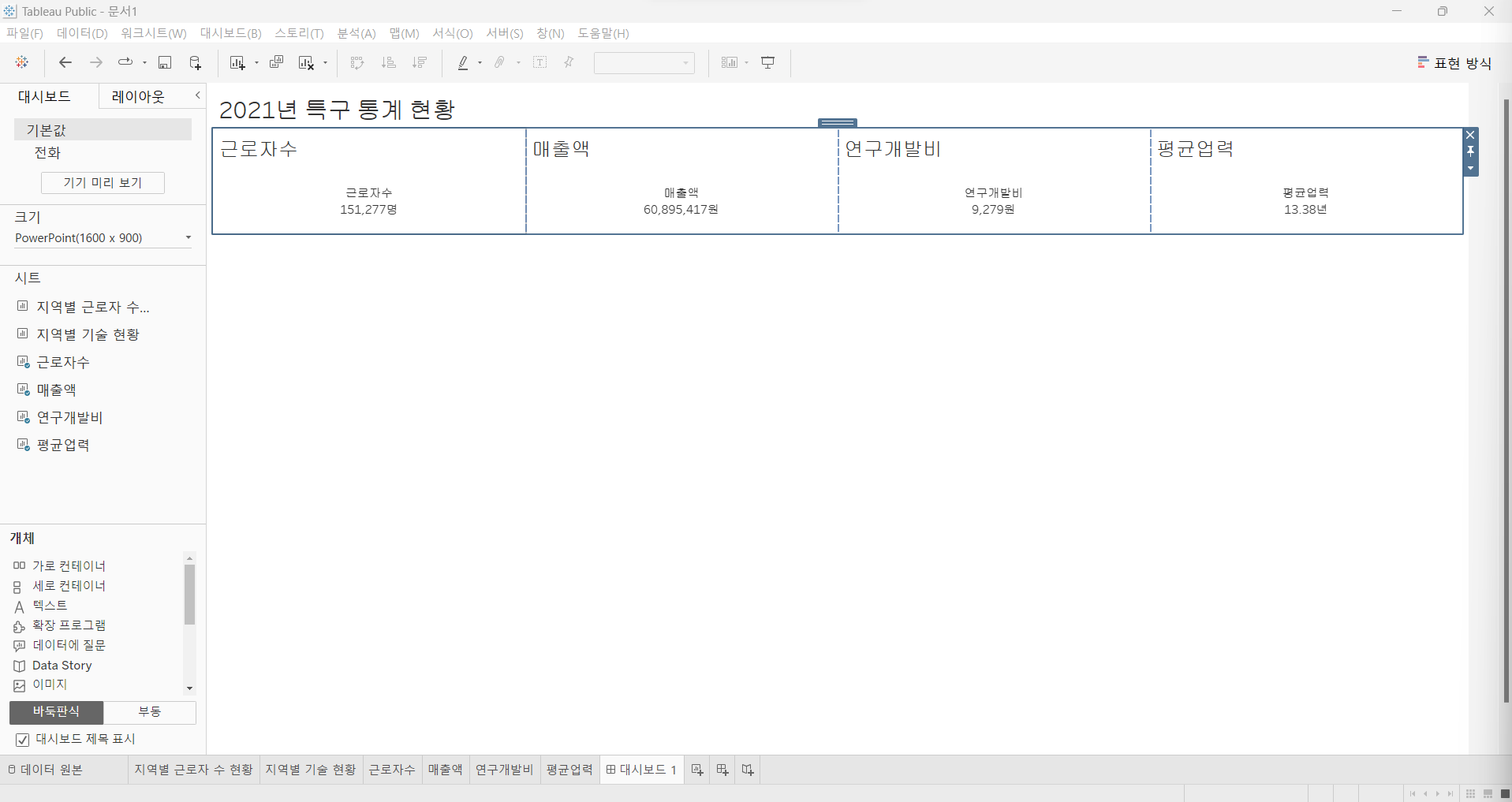
Task: Click the new worksheet chart icon
Action: 237,62
